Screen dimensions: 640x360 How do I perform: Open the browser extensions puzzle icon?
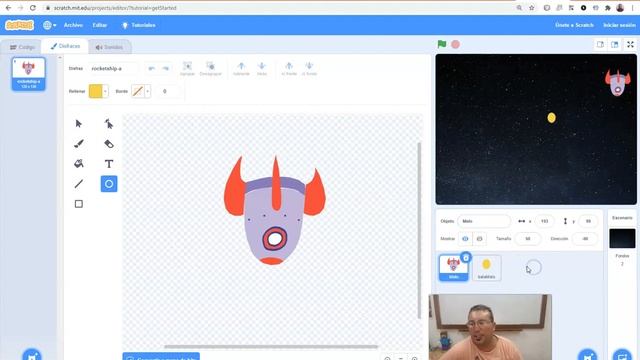[608, 8]
